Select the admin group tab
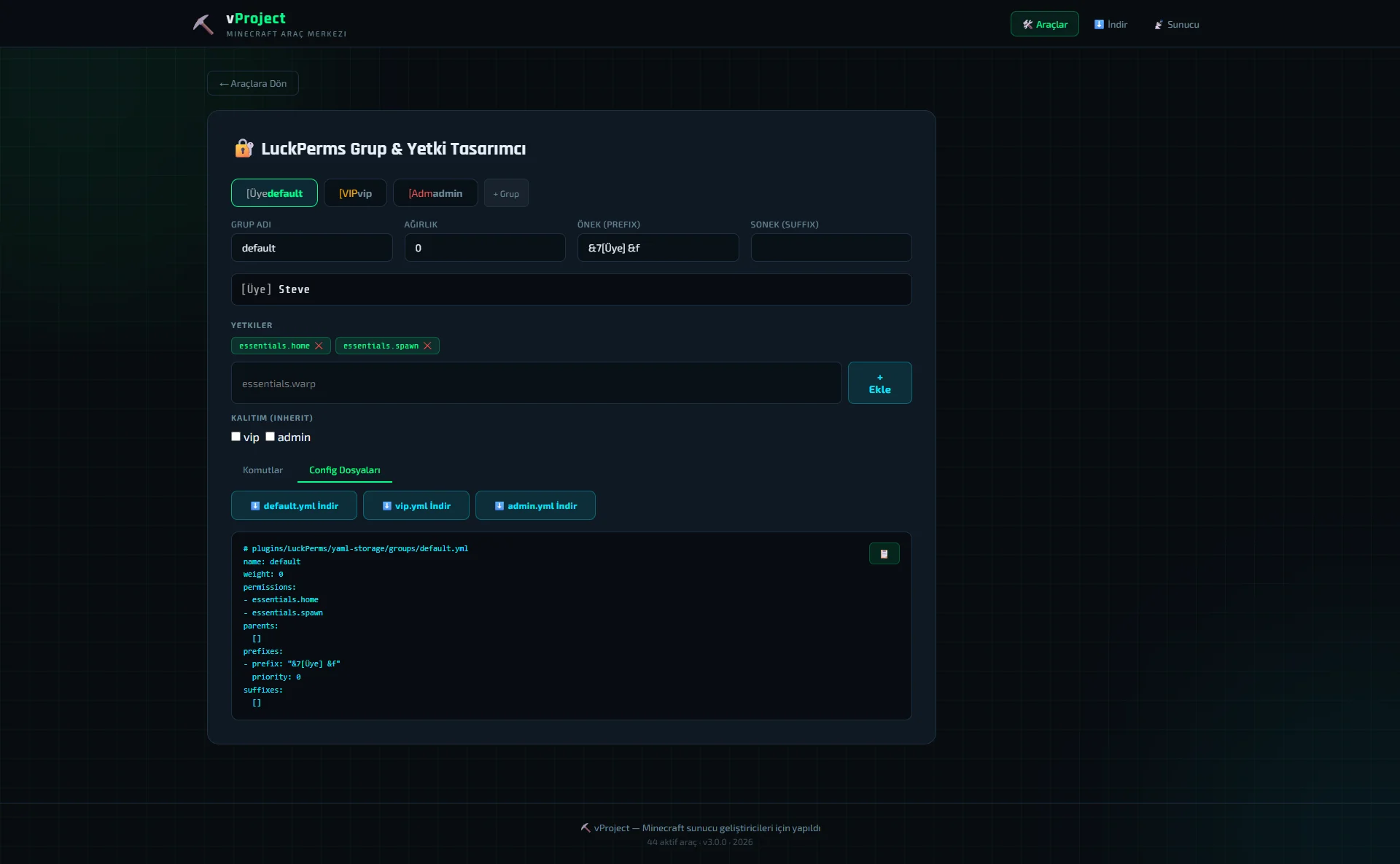Screen dimensions: 1400x864 point(435,193)
